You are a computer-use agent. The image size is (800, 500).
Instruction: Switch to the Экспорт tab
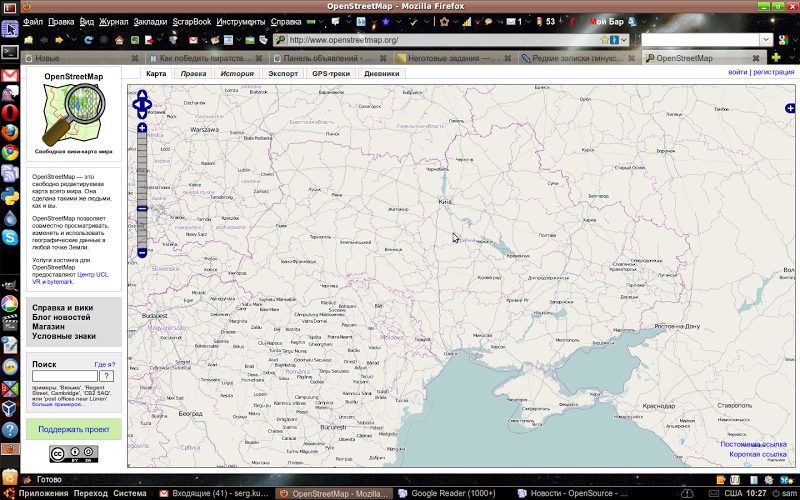point(283,73)
